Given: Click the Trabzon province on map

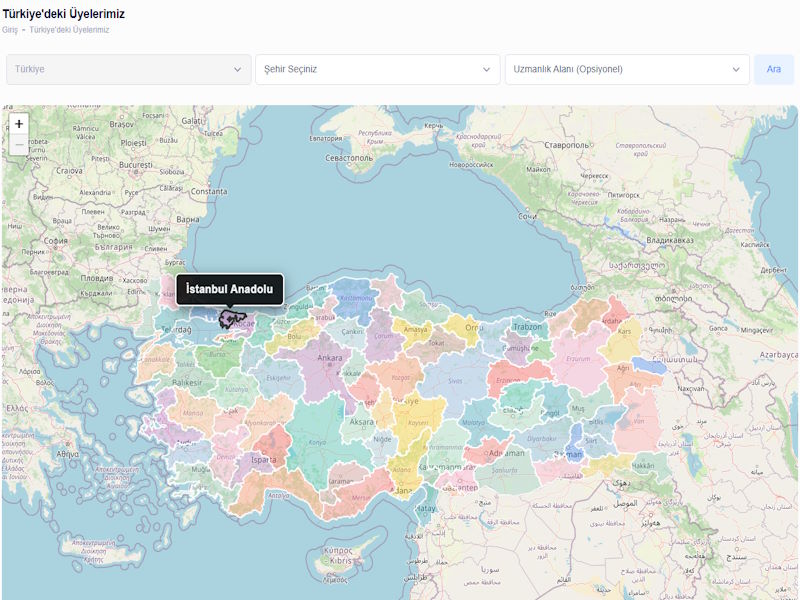Looking at the screenshot, I should 527,327.
